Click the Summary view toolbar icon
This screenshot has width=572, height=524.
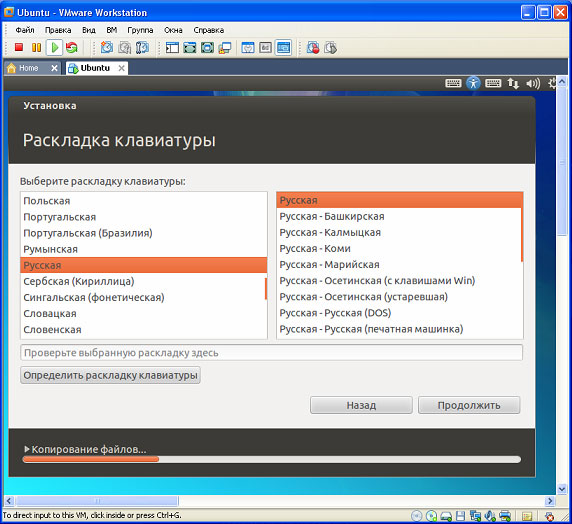click(248, 47)
